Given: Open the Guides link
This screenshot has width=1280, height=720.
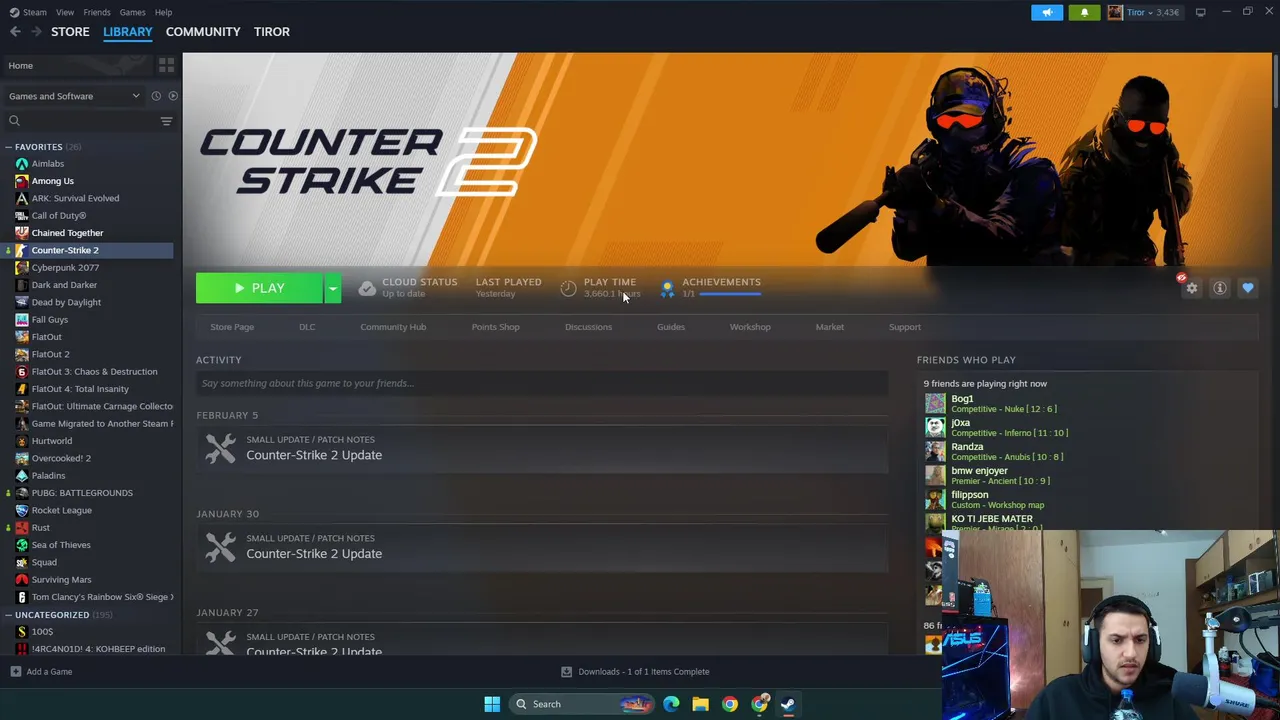Looking at the screenshot, I should tap(671, 327).
